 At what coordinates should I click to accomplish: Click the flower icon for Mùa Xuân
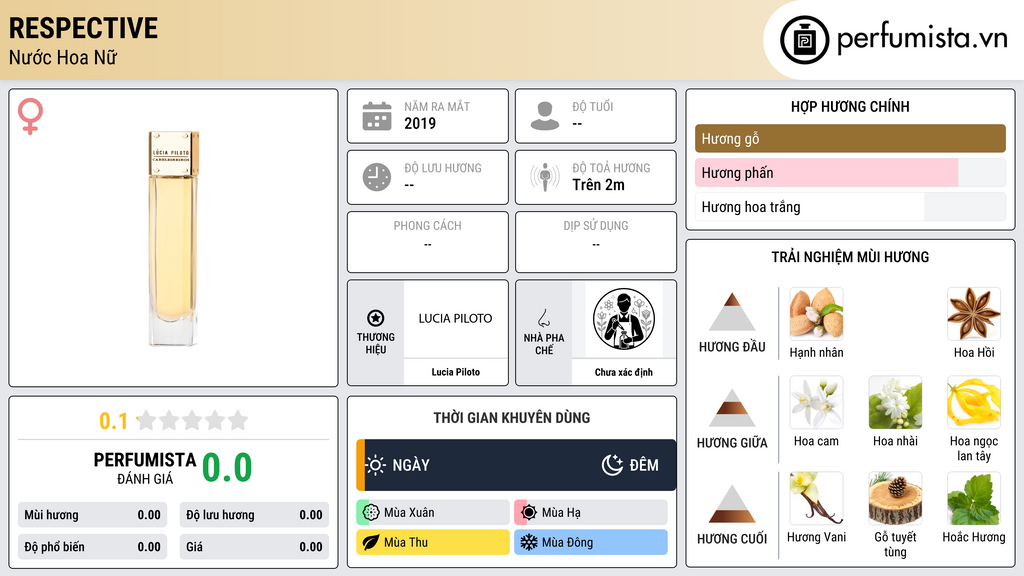tap(371, 513)
